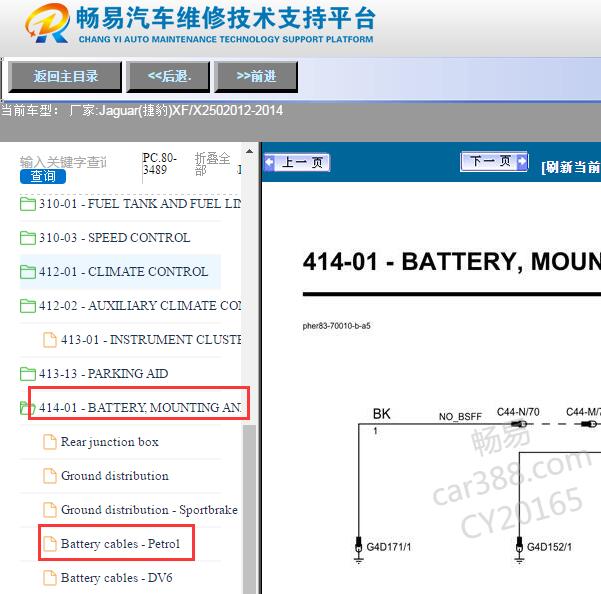The height and width of the screenshot is (594, 601).
Task: Open Battery cables - Petrol diagram
Action: (120, 544)
